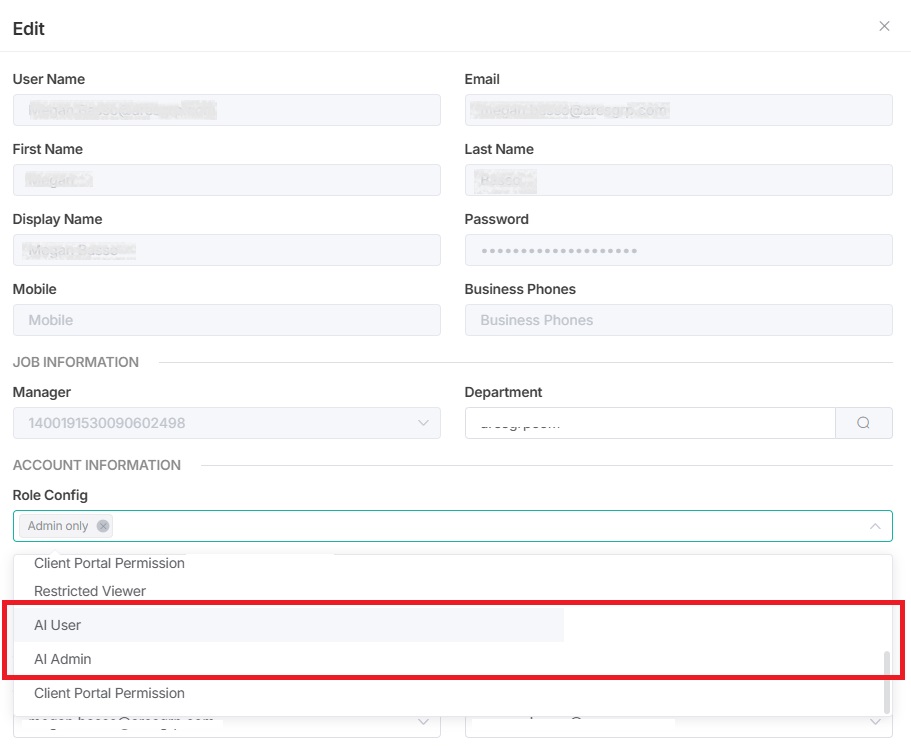911x753 pixels.
Task: Focus the First Name input
Action: click(226, 180)
